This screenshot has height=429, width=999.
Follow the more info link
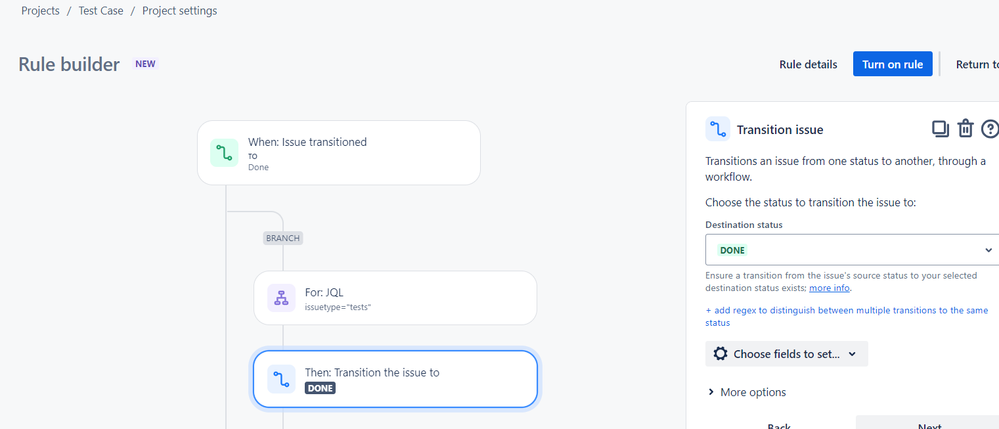point(830,288)
